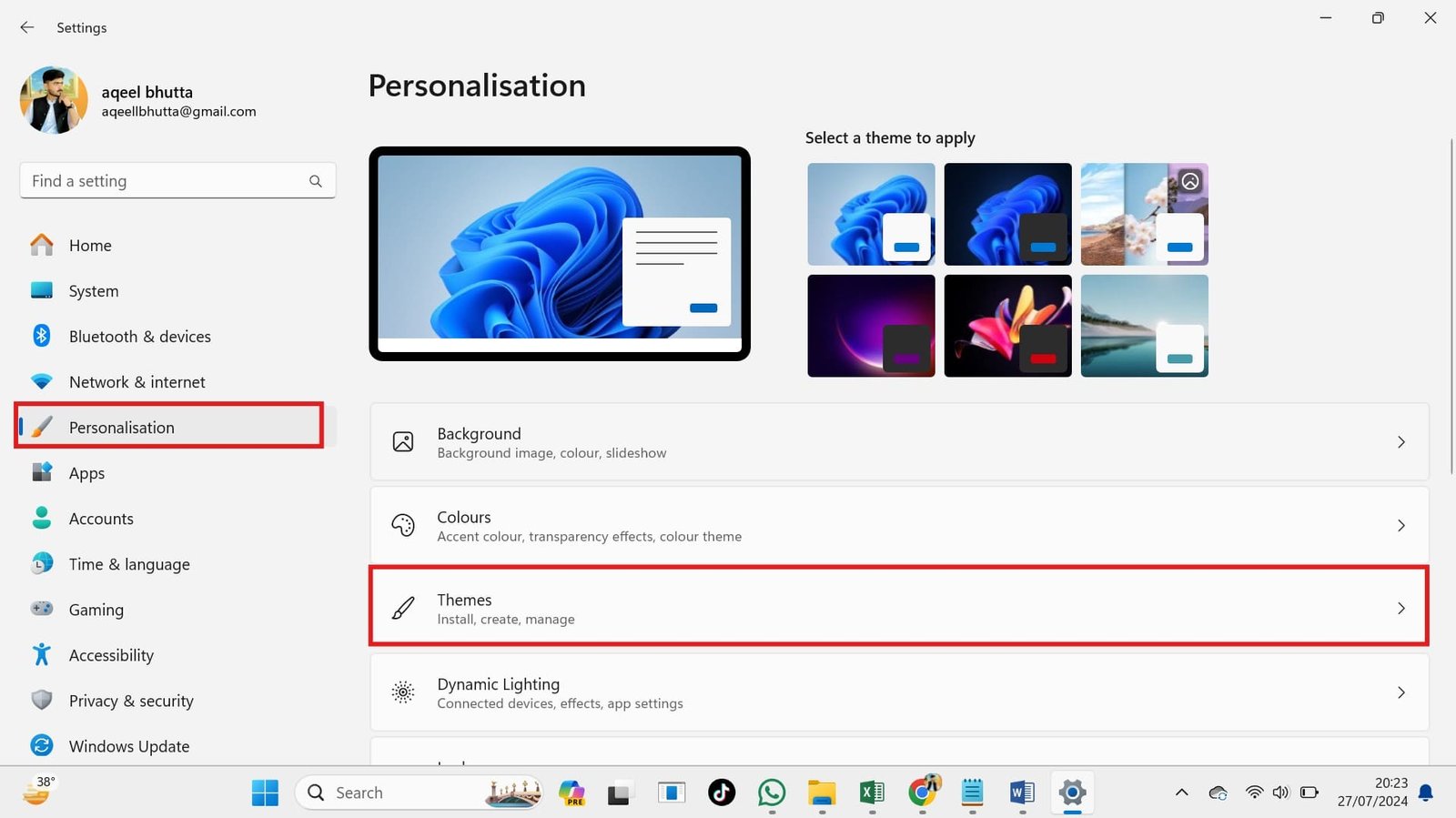Click the Settings gear on the taskbar
Viewport: 1456px width, 818px height.
[1072, 793]
